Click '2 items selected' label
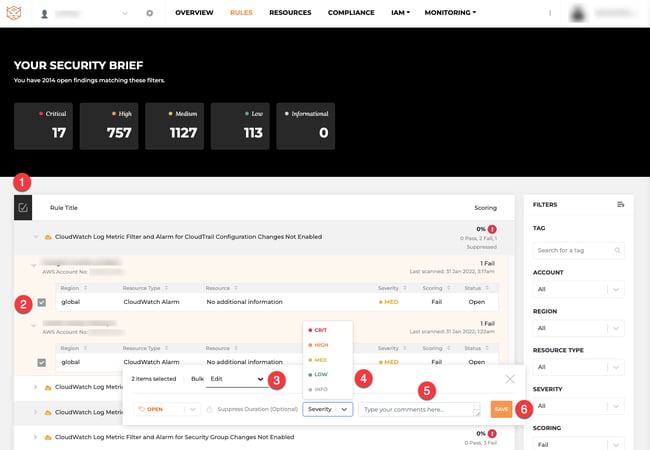The image size is (650, 450). 154,379
